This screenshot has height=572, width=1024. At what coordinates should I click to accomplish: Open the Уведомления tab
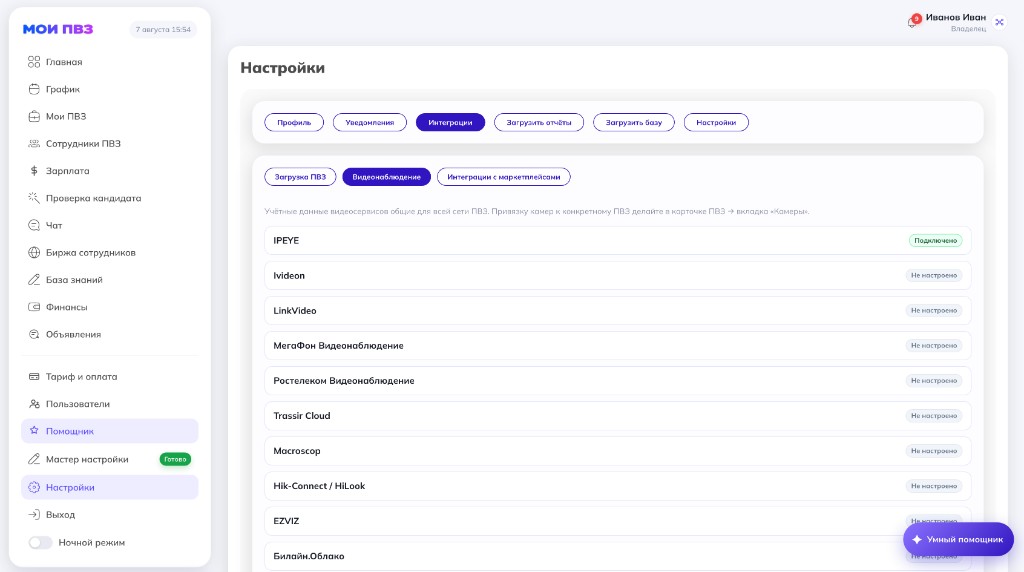(x=370, y=122)
